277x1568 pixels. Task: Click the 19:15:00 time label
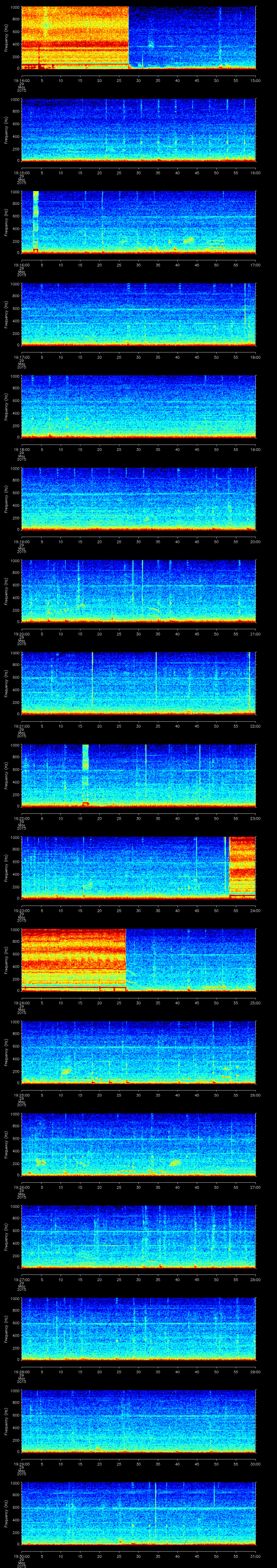click(x=21, y=173)
